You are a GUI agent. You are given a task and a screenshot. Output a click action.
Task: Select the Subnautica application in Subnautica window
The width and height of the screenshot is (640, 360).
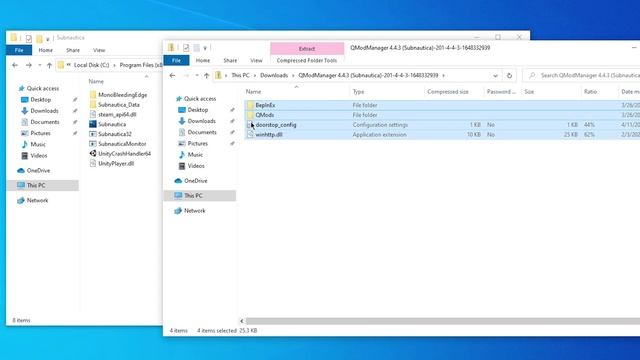(x=112, y=124)
